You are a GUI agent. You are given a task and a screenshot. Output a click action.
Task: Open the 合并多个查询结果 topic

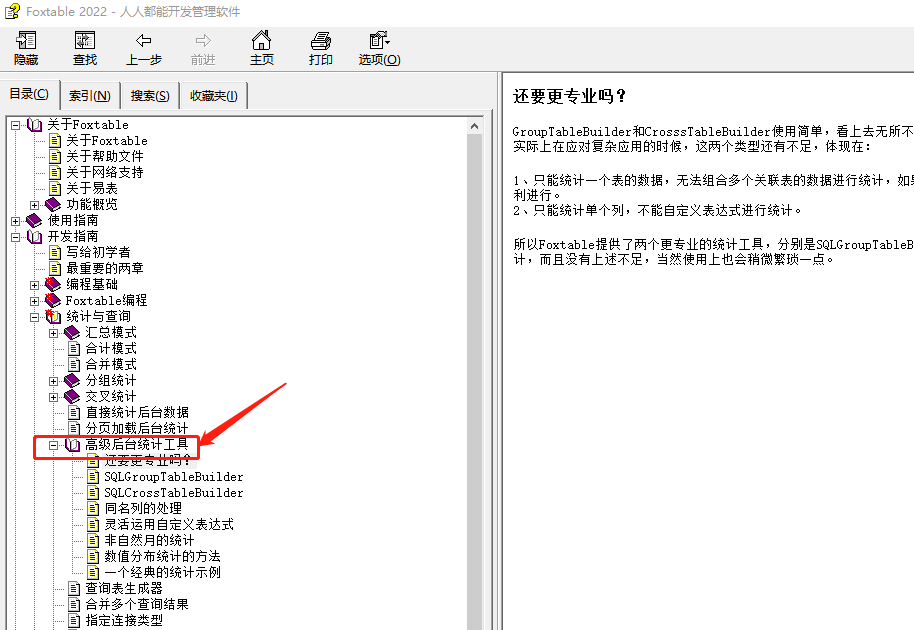[x=137, y=604]
